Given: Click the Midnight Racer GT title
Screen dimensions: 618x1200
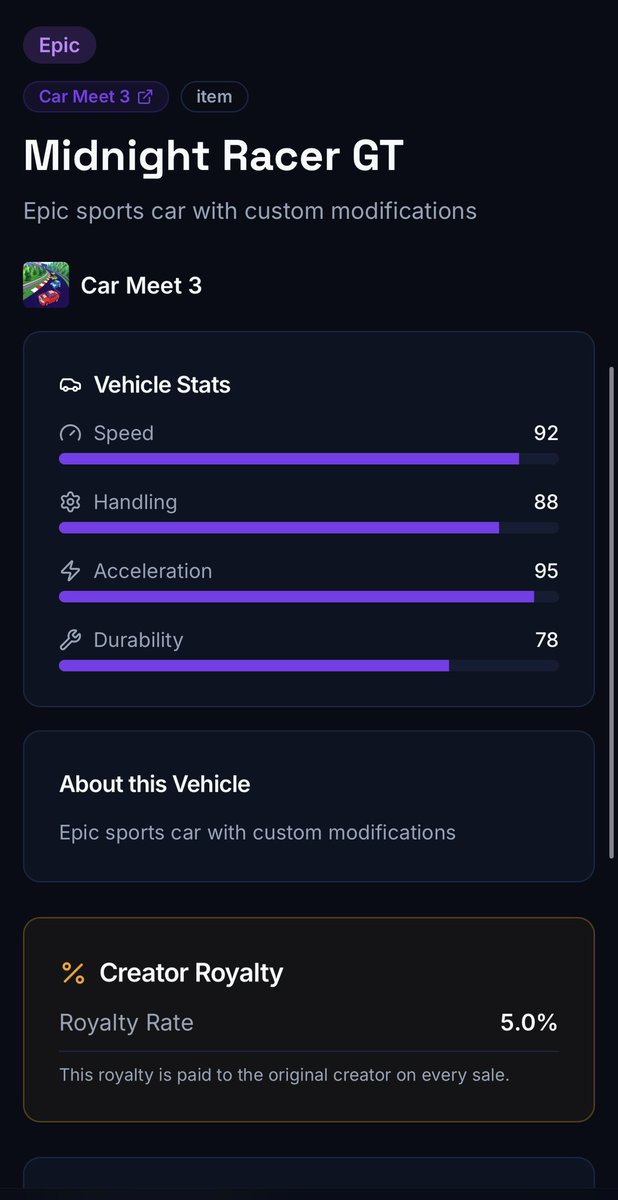Looking at the screenshot, I should coord(214,156).
